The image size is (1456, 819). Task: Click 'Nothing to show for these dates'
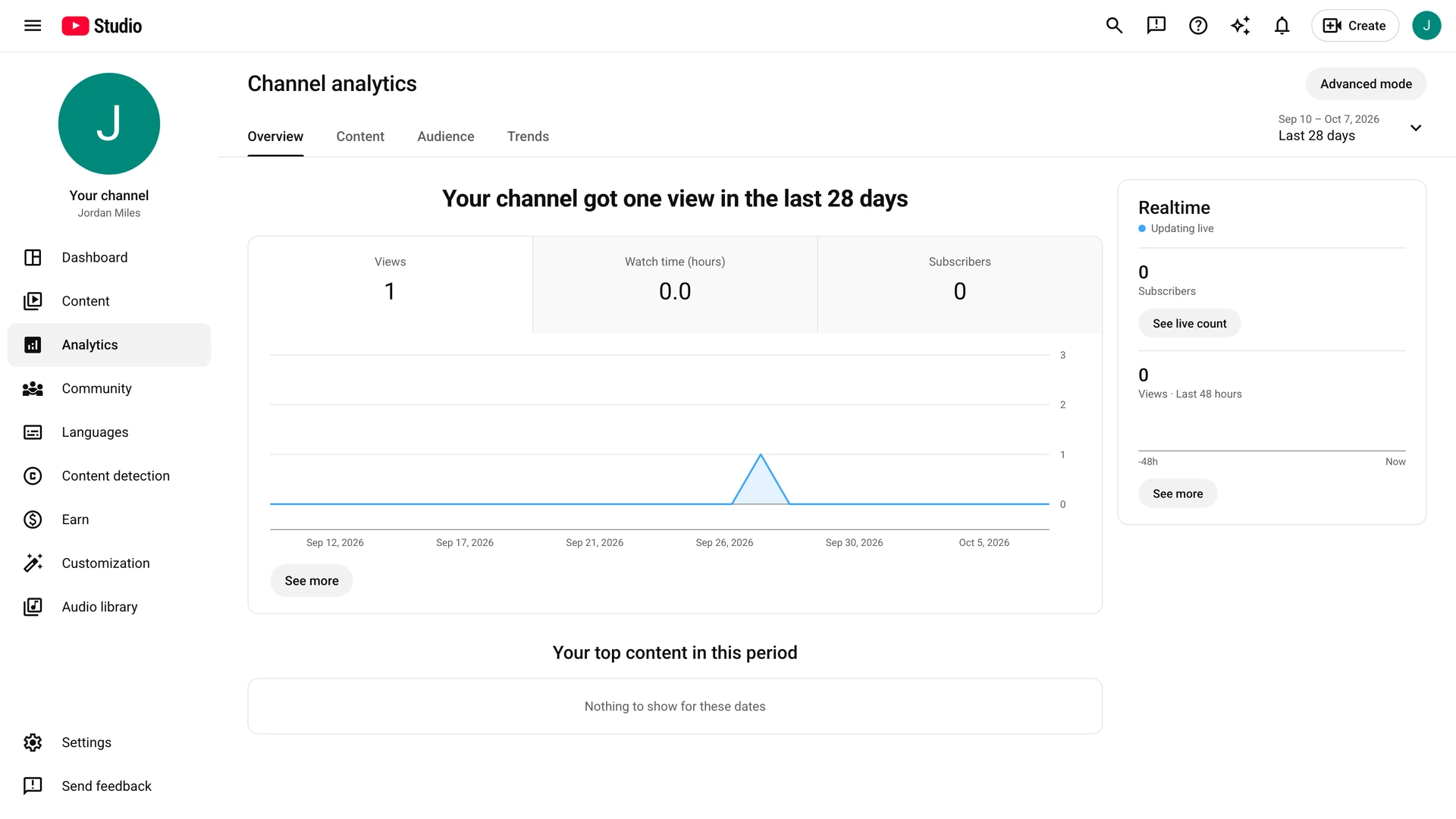pos(675,707)
